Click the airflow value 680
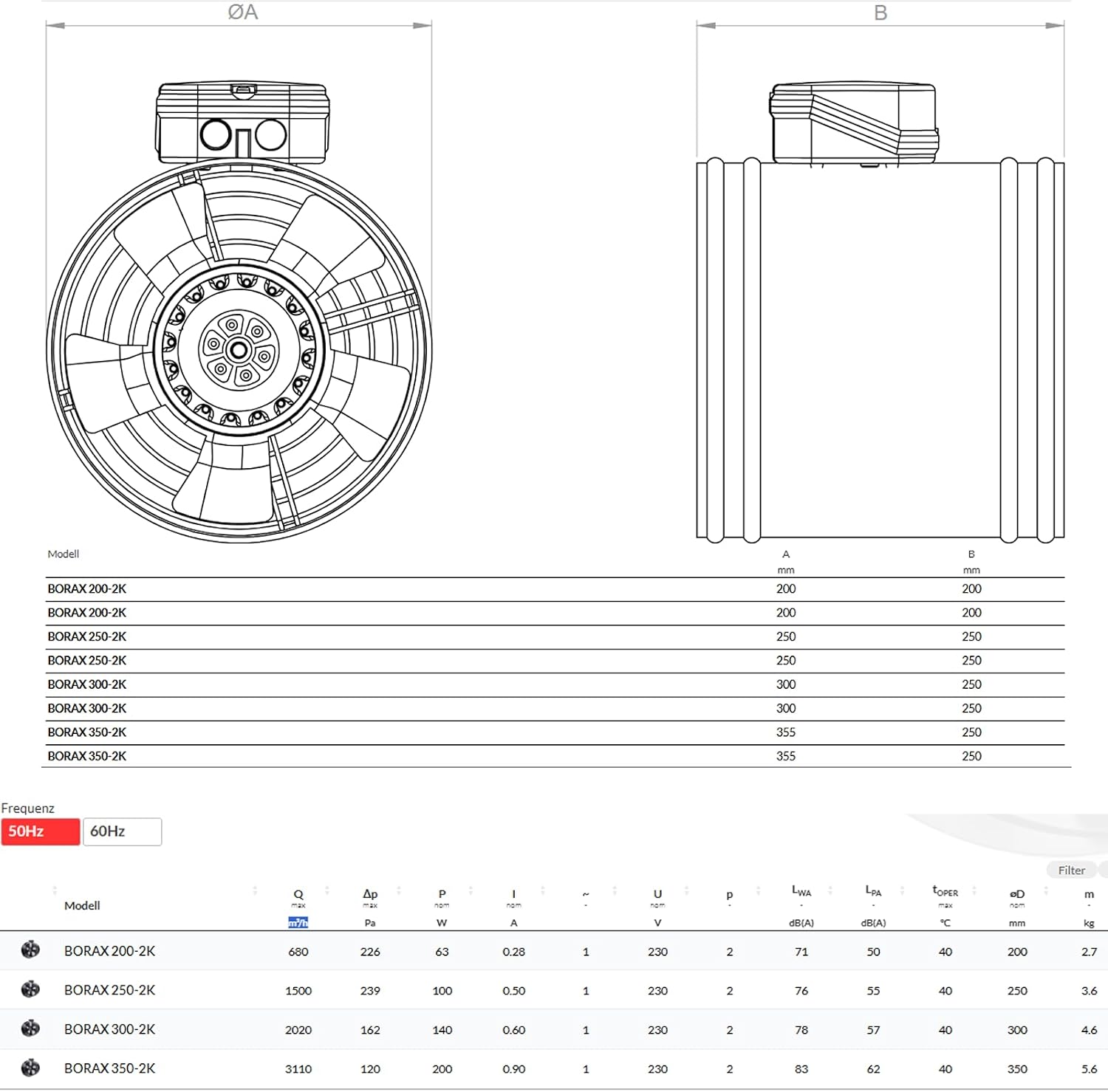This screenshot has height=1092, width=1108. tap(298, 952)
